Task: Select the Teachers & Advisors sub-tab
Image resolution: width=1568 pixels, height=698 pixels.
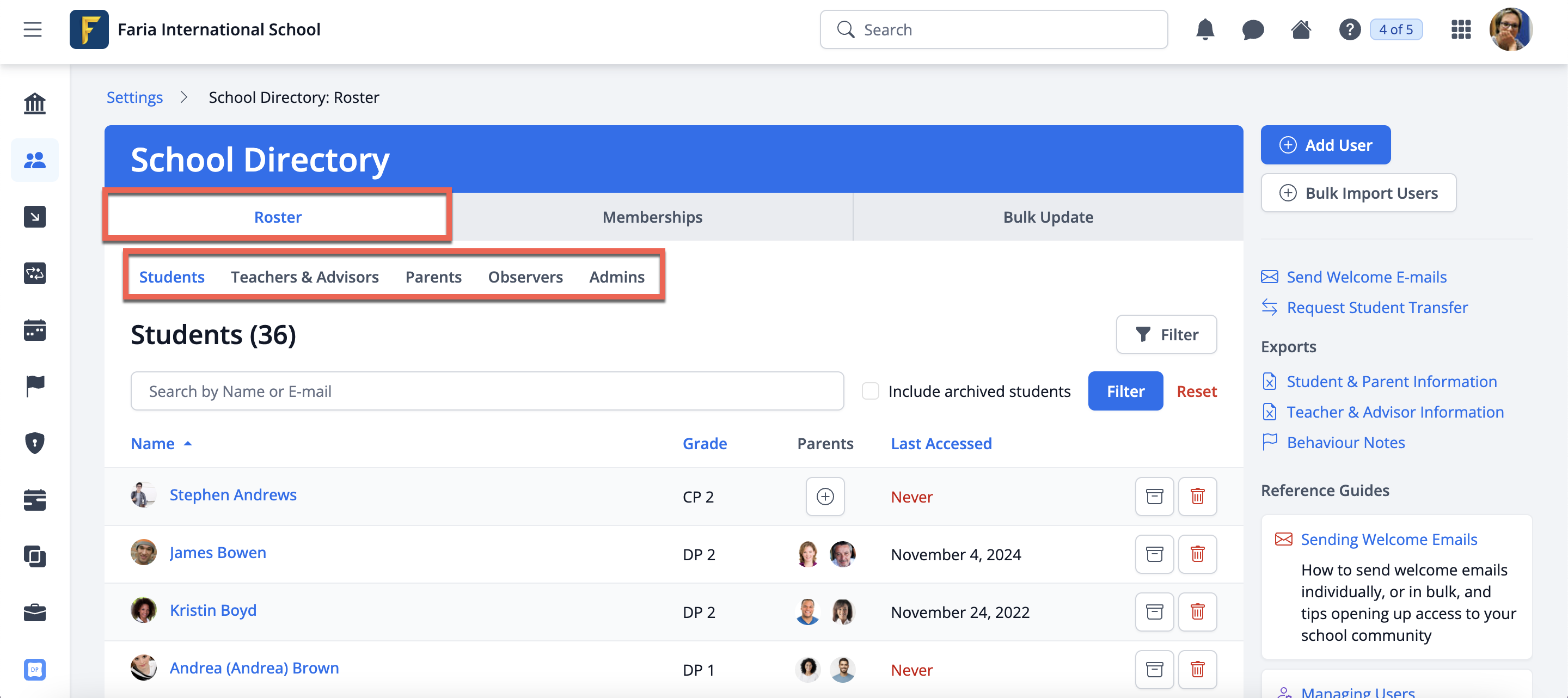Action: pos(304,277)
